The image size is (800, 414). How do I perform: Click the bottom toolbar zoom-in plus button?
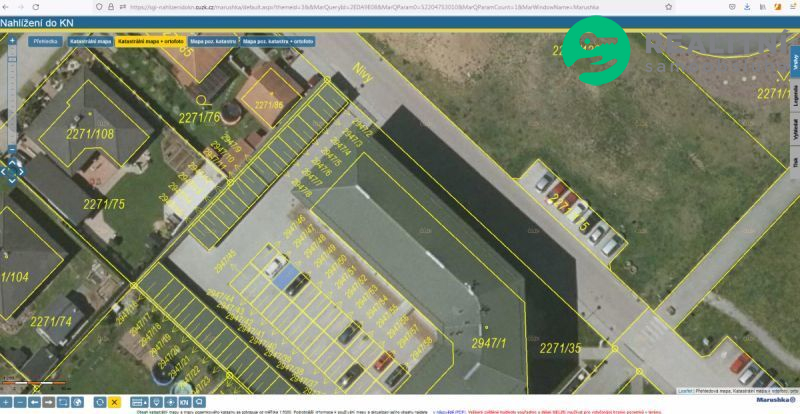click(x=6, y=402)
